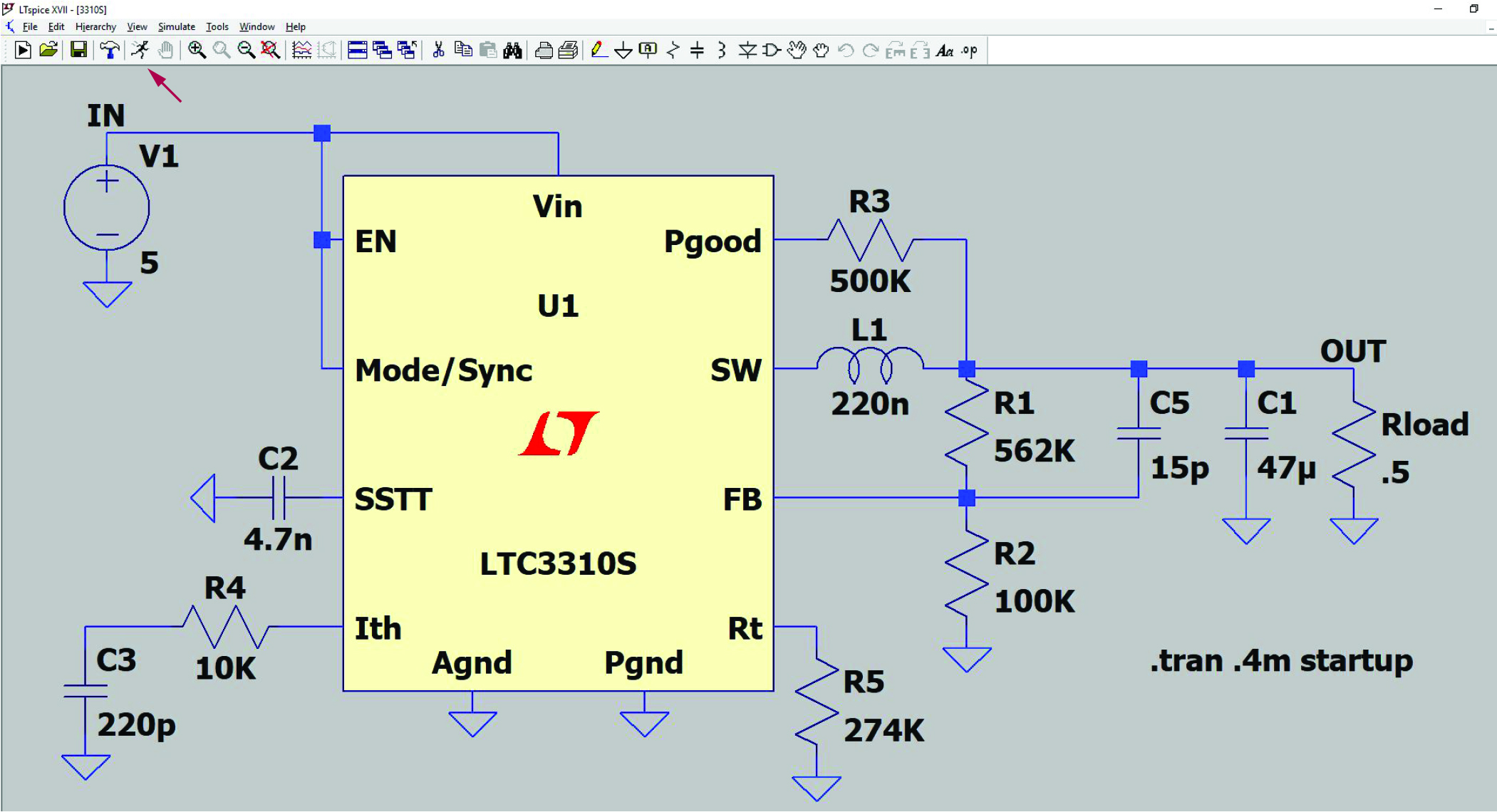The width and height of the screenshot is (1497, 812).
Task: Click the R1 value 562K
Action: (1034, 451)
